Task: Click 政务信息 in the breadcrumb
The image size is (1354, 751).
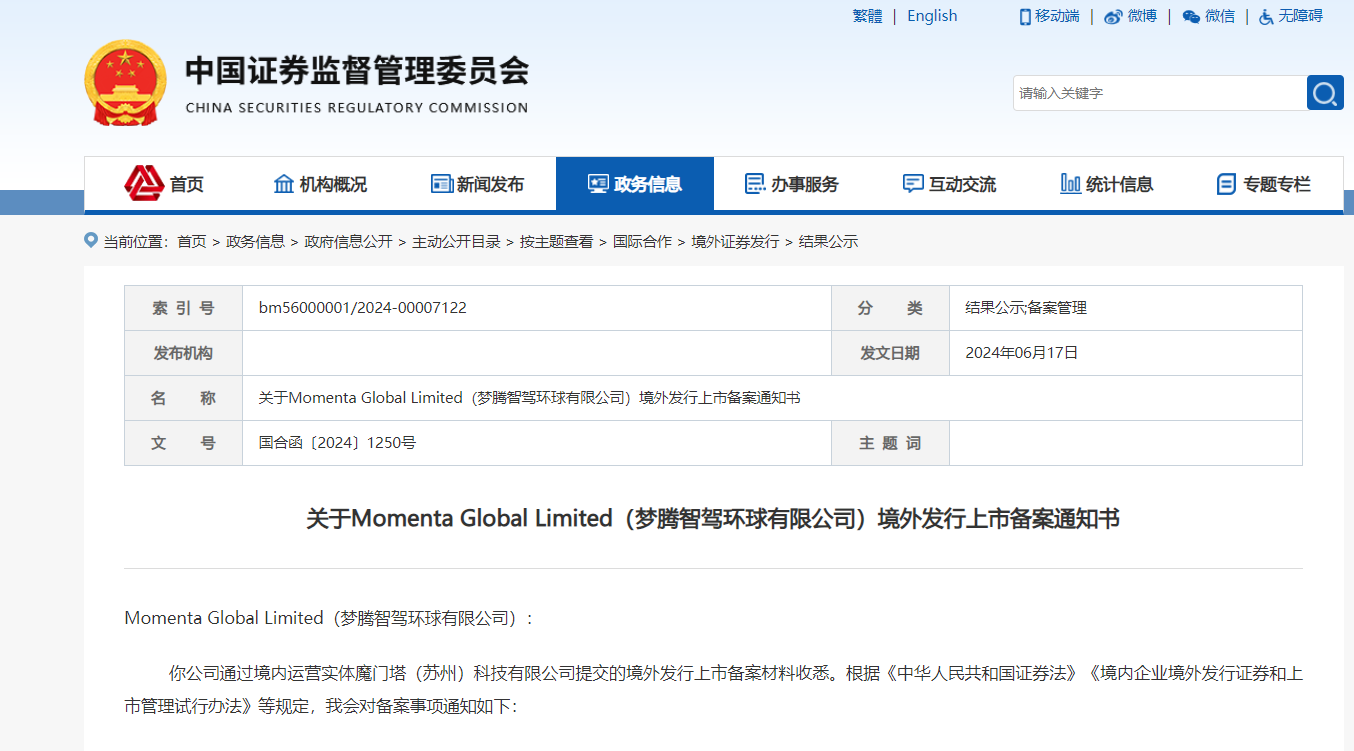Action: 255,242
